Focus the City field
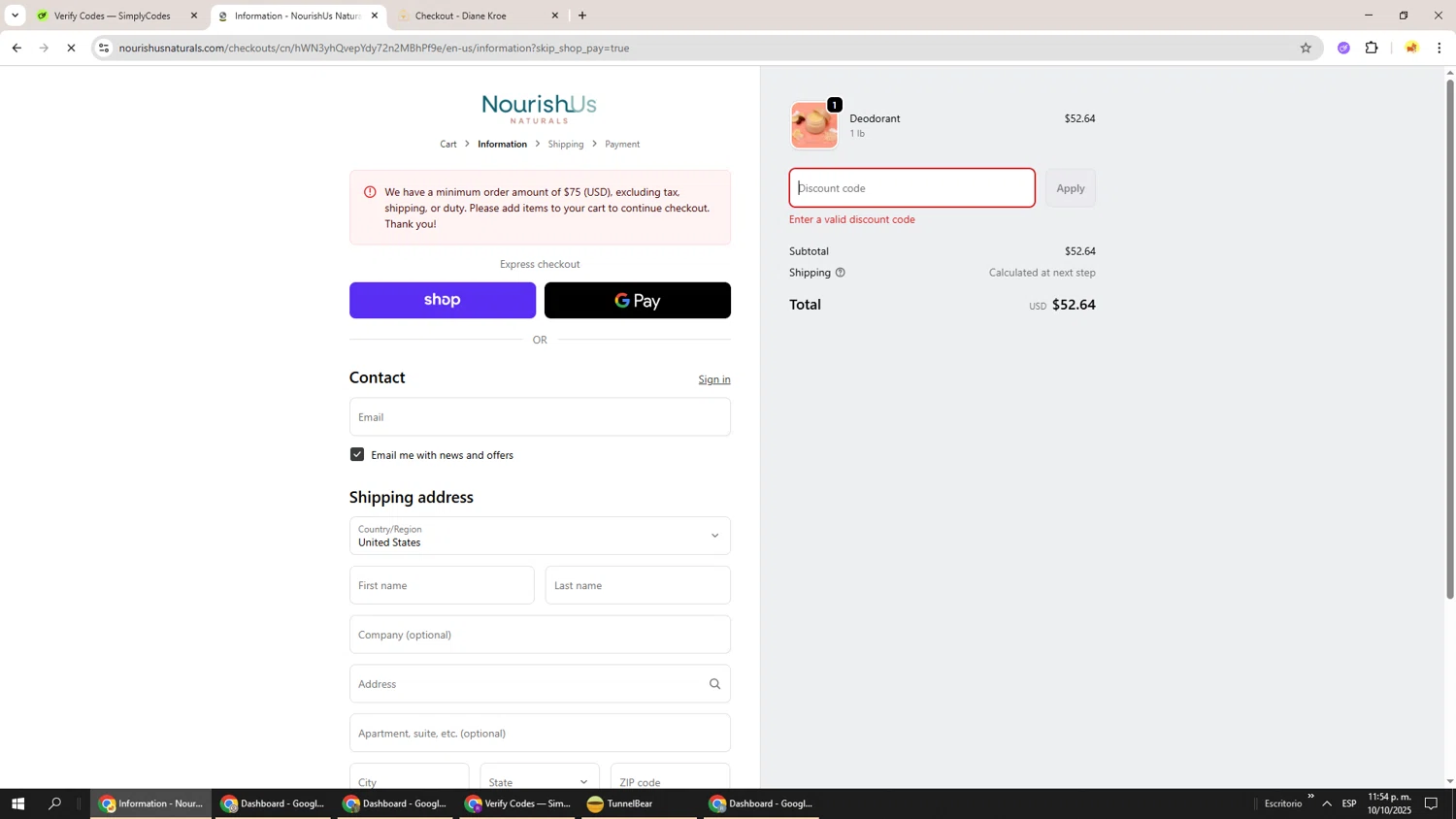1456x819 pixels. point(409,776)
